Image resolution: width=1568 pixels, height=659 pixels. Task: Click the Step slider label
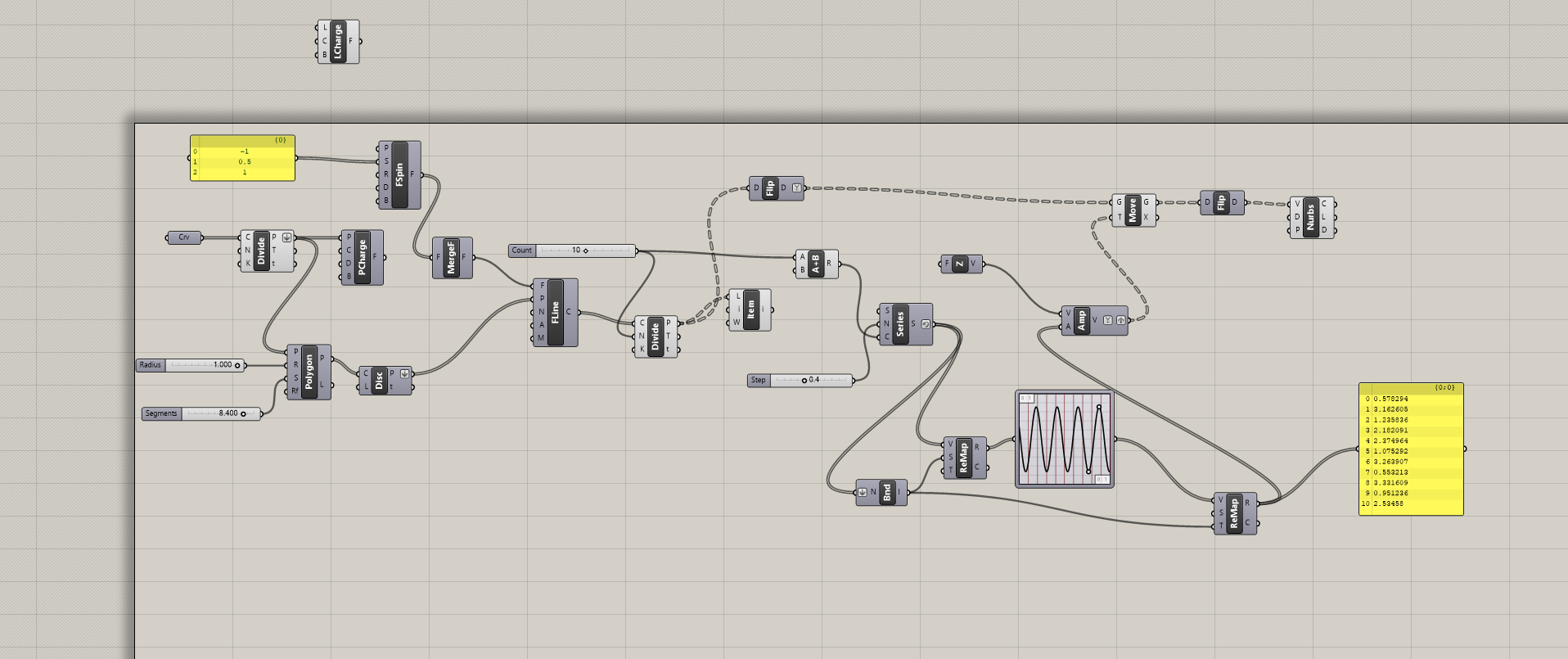(759, 380)
